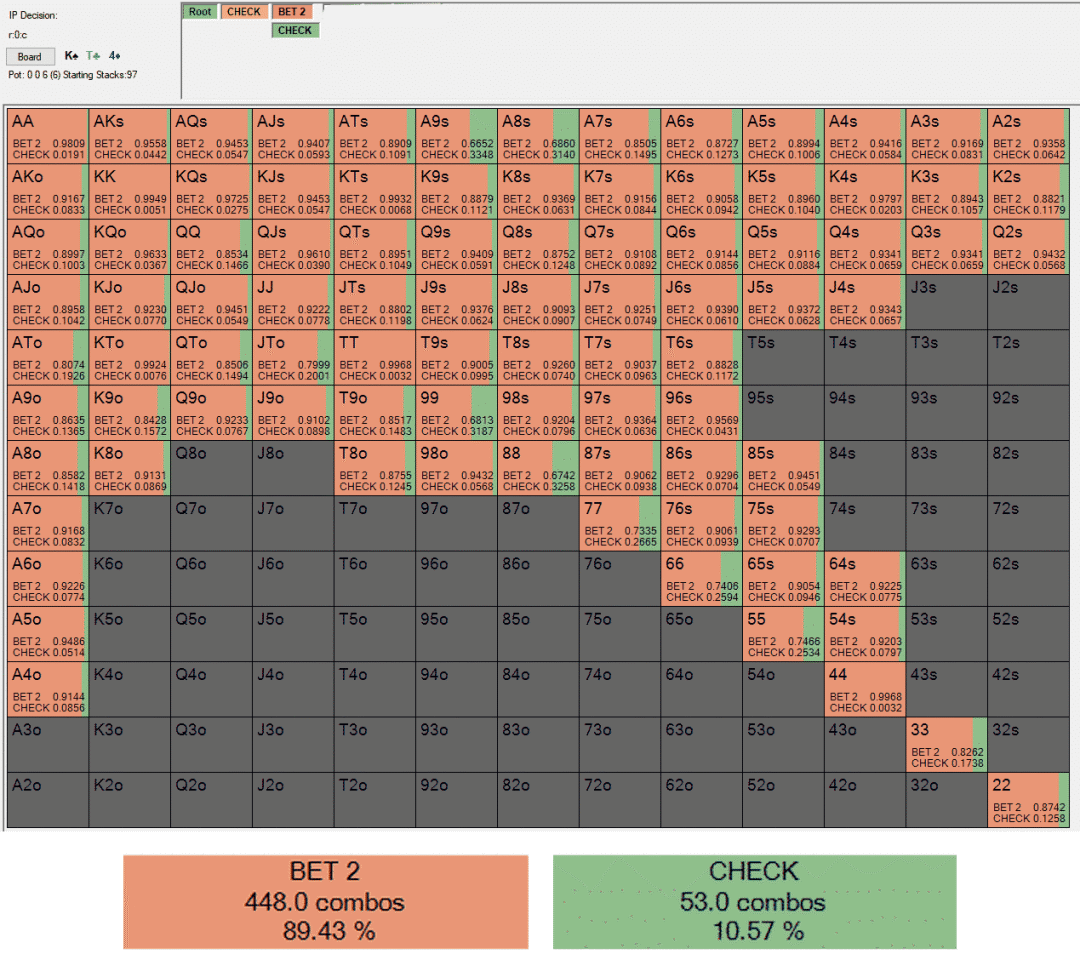This screenshot has height=977, width=1080.
Task: Select the green CHECK node under BET 2
Action: pos(295,30)
